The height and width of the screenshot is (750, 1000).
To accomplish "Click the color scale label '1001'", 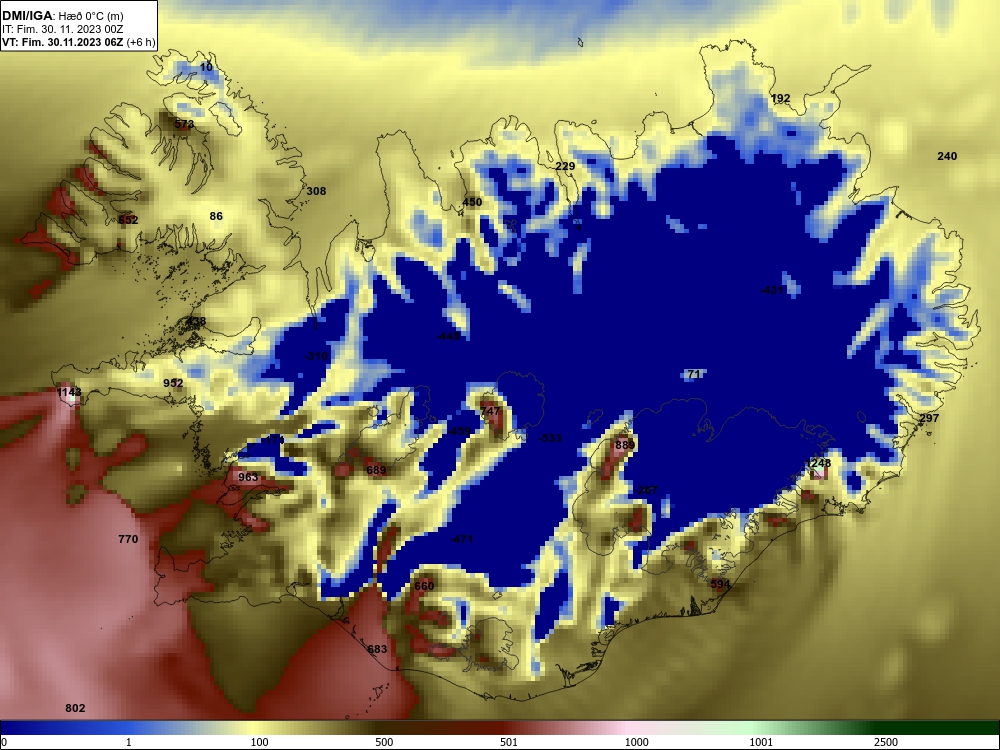I will [x=761, y=742].
